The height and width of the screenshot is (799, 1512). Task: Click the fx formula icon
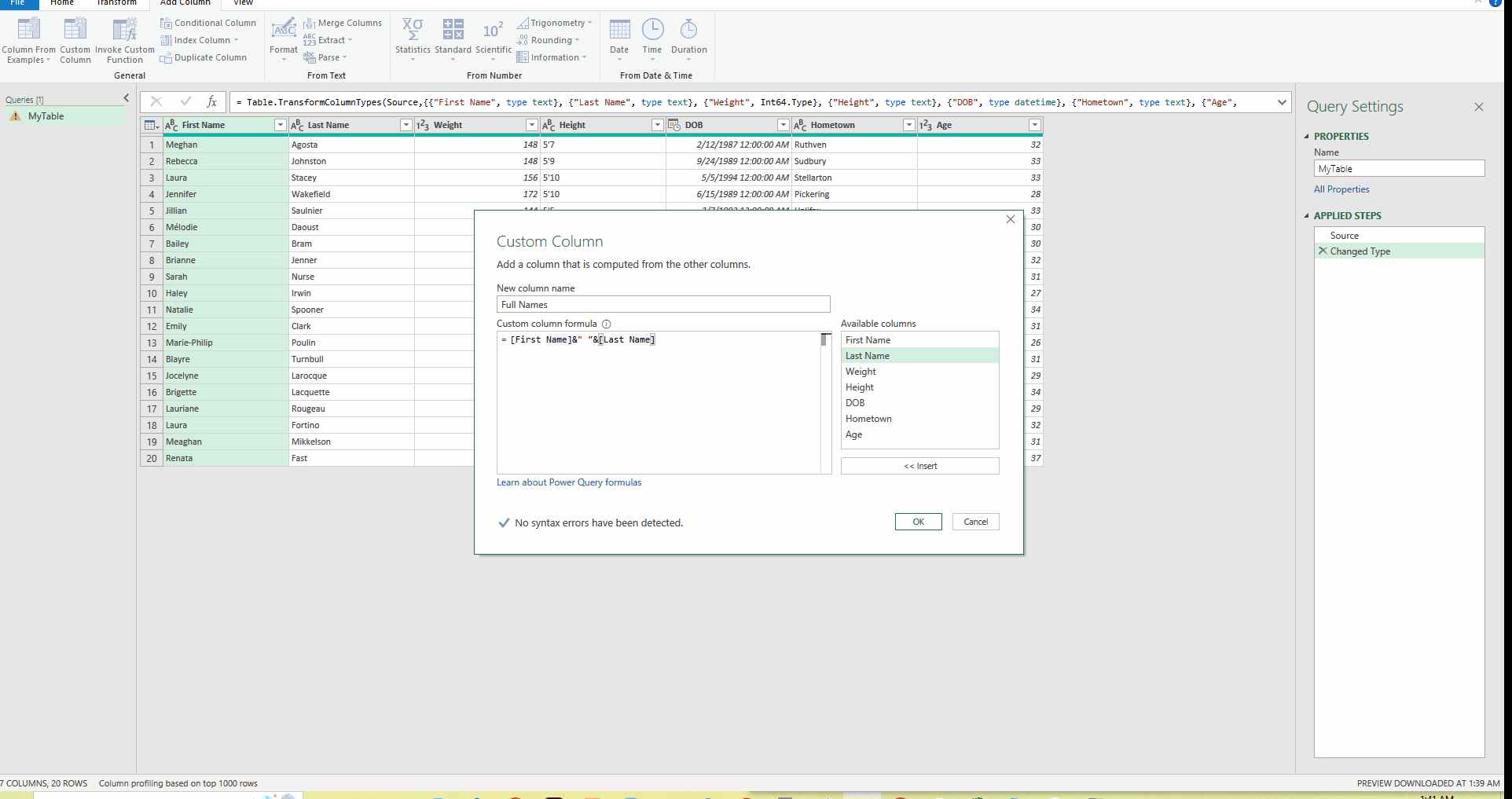pos(212,101)
